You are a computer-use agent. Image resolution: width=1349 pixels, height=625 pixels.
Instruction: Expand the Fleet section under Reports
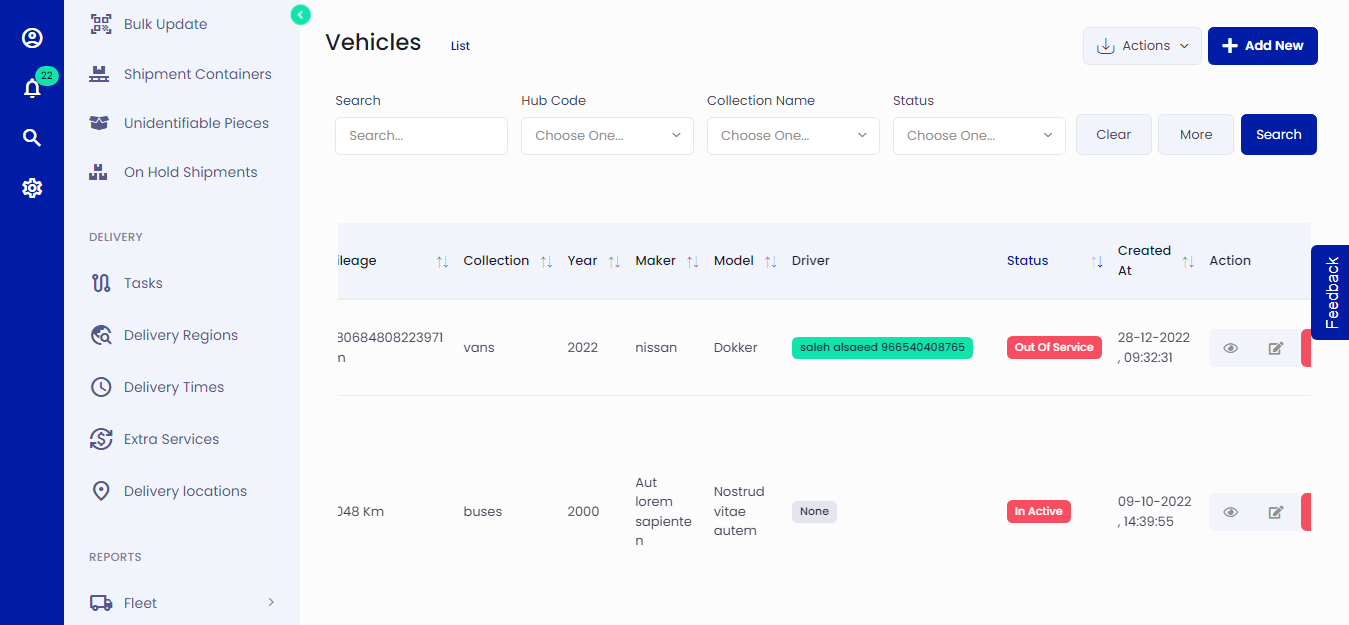[x=139, y=602]
